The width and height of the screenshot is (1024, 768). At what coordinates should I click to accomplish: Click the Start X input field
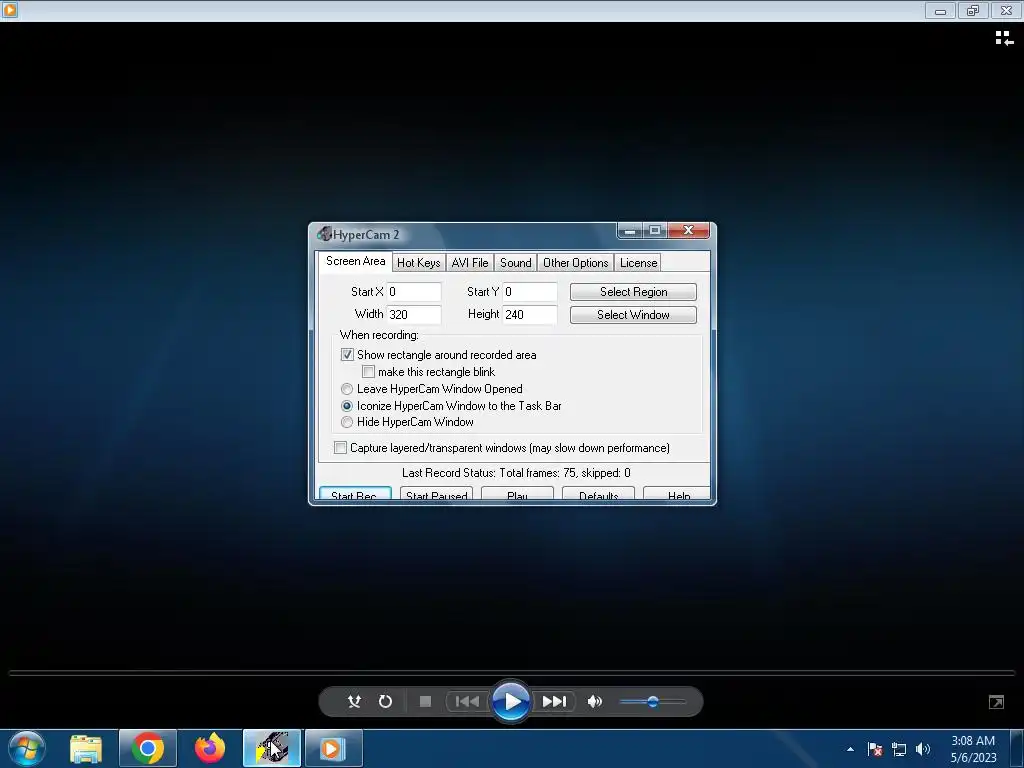tap(414, 292)
